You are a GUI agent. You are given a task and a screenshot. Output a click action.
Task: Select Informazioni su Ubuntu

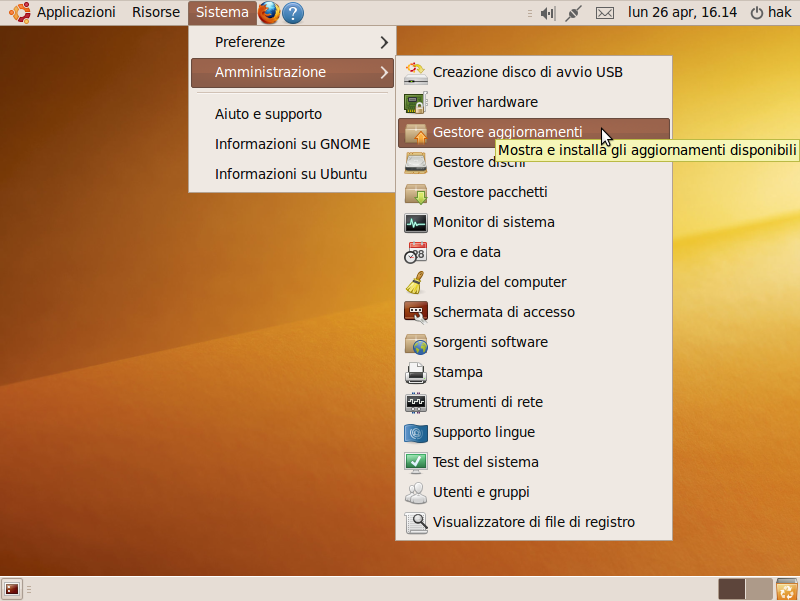[292, 174]
